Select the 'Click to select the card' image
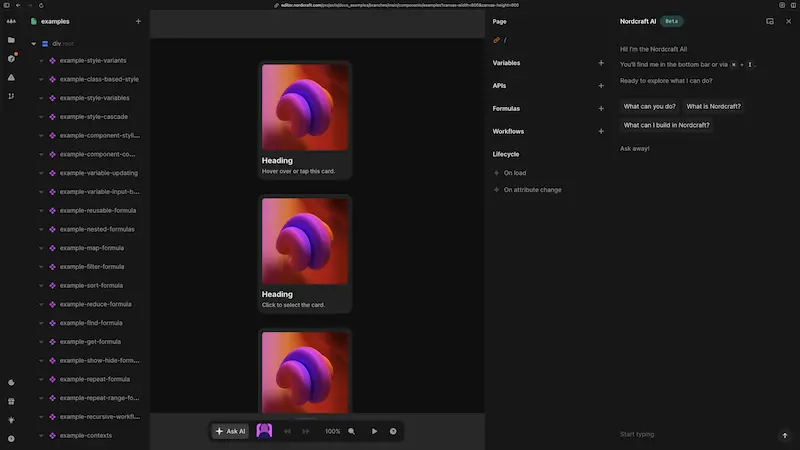 (x=305, y=241)
